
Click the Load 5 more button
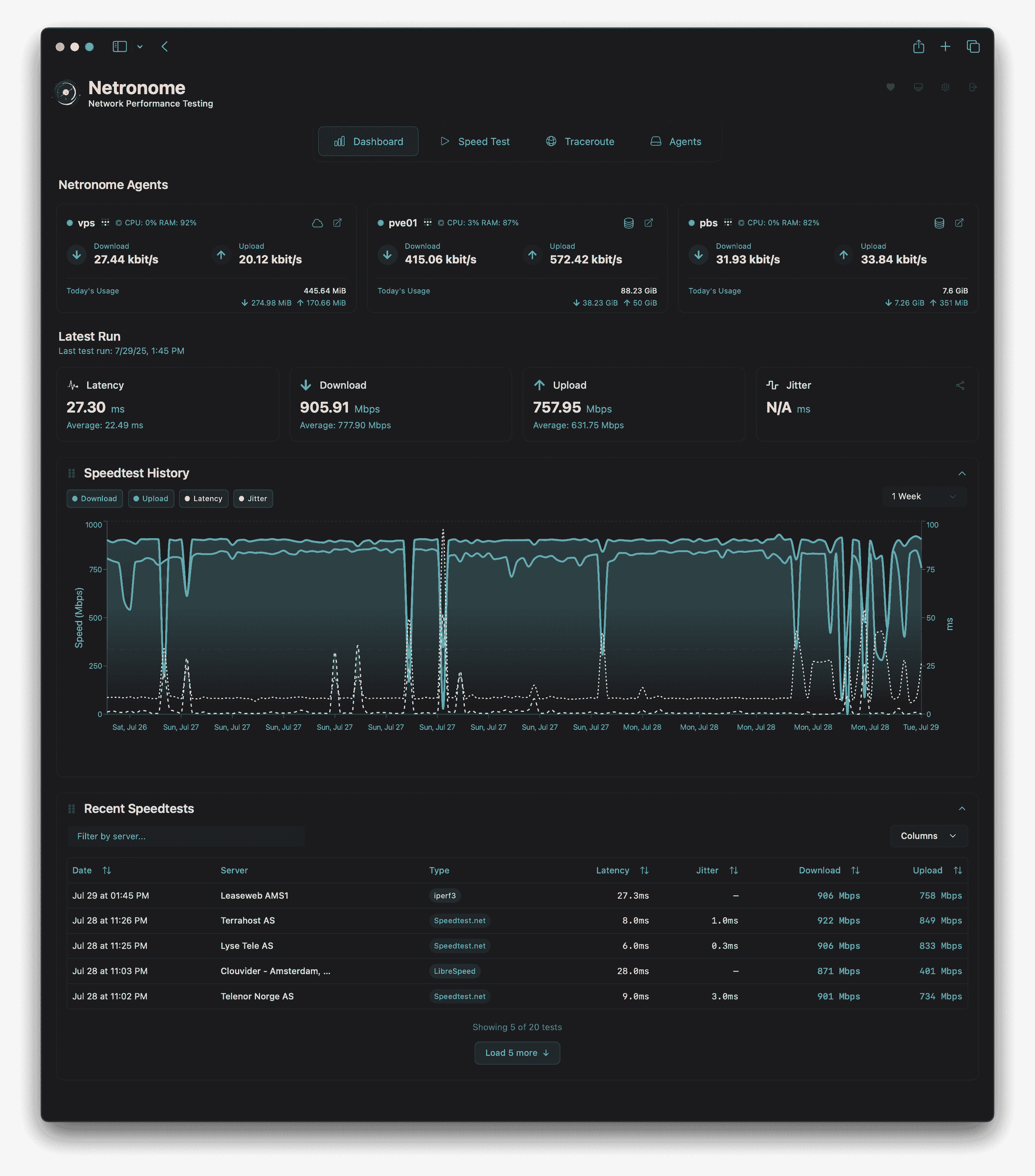tap(517, 1053)
